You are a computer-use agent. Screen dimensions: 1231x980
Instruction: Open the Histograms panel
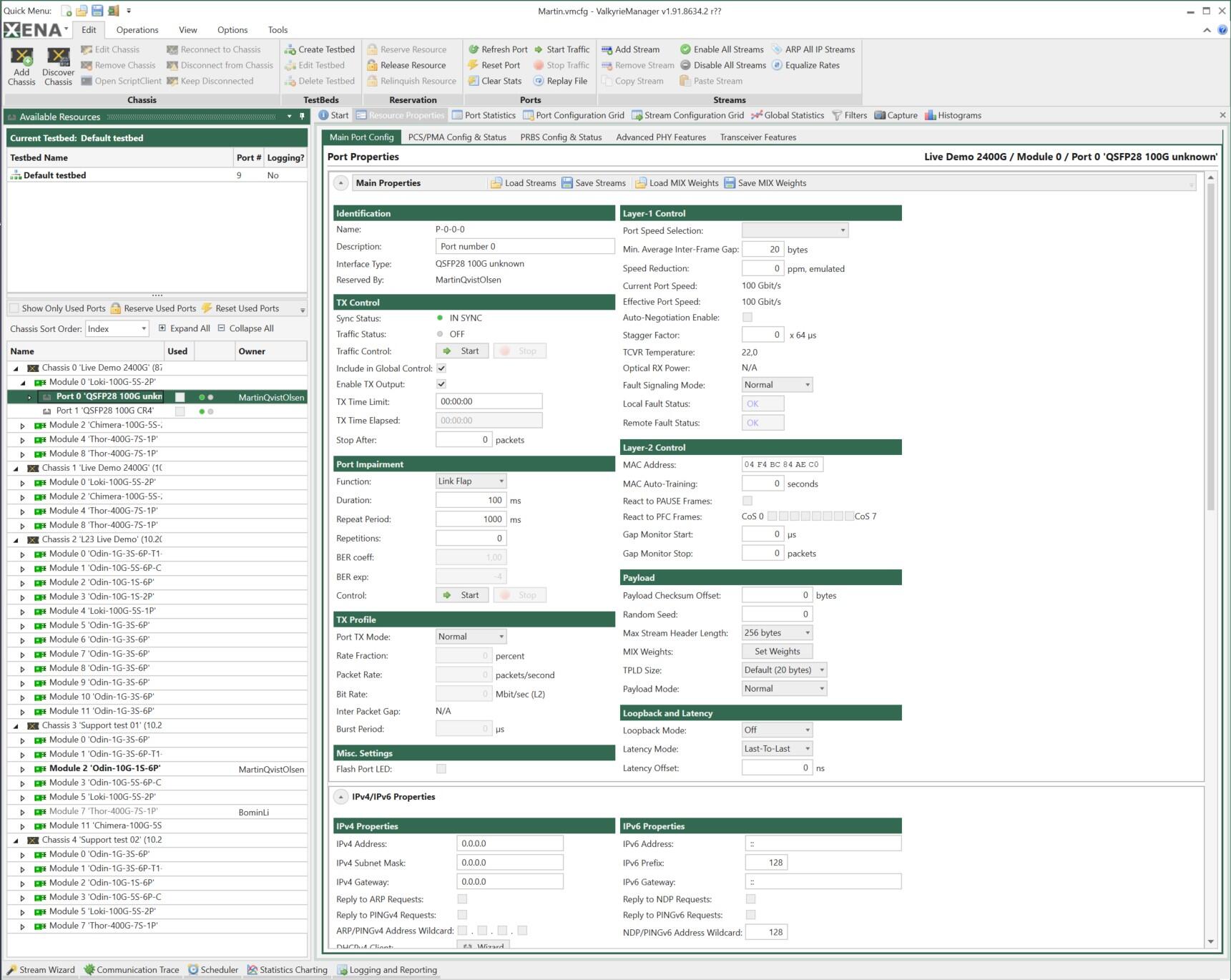pyautogui.click(x=953, y=115)
